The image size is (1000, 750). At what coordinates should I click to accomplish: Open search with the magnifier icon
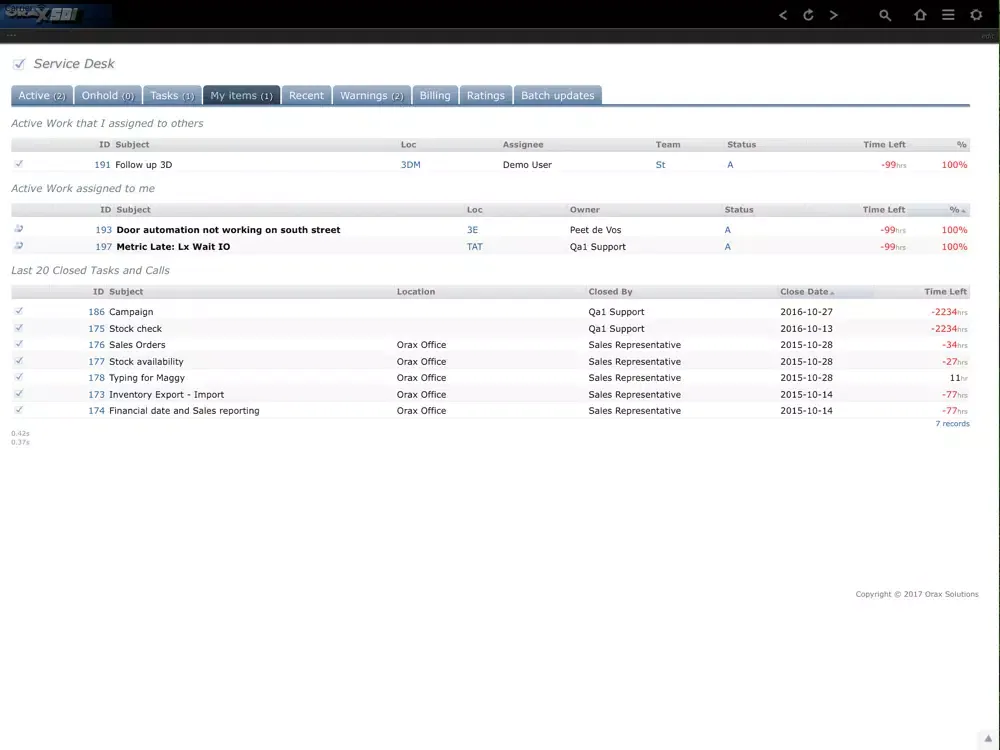[885, 15]
